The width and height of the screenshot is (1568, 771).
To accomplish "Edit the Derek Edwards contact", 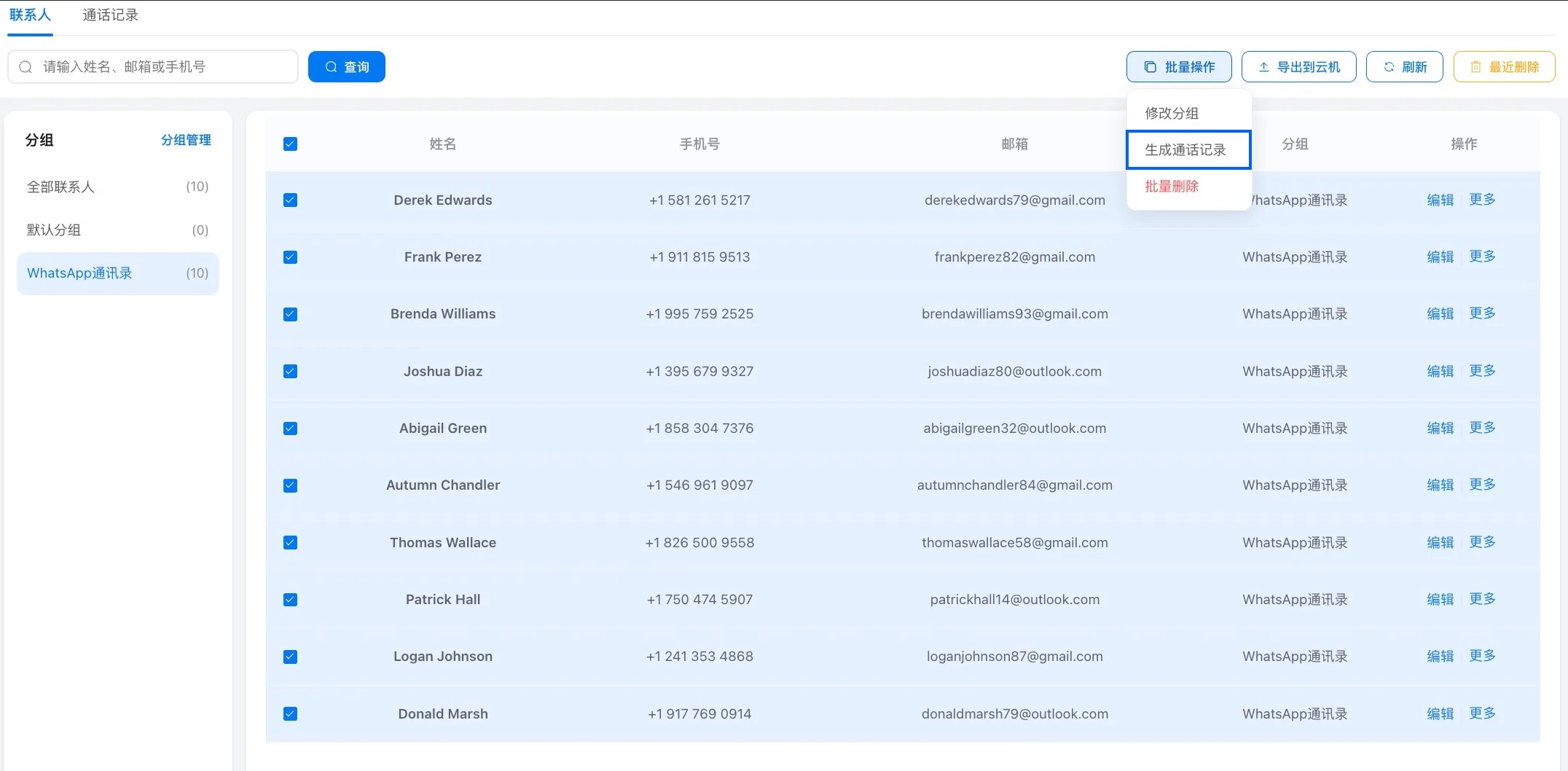I will click(x=1440, y=200).
